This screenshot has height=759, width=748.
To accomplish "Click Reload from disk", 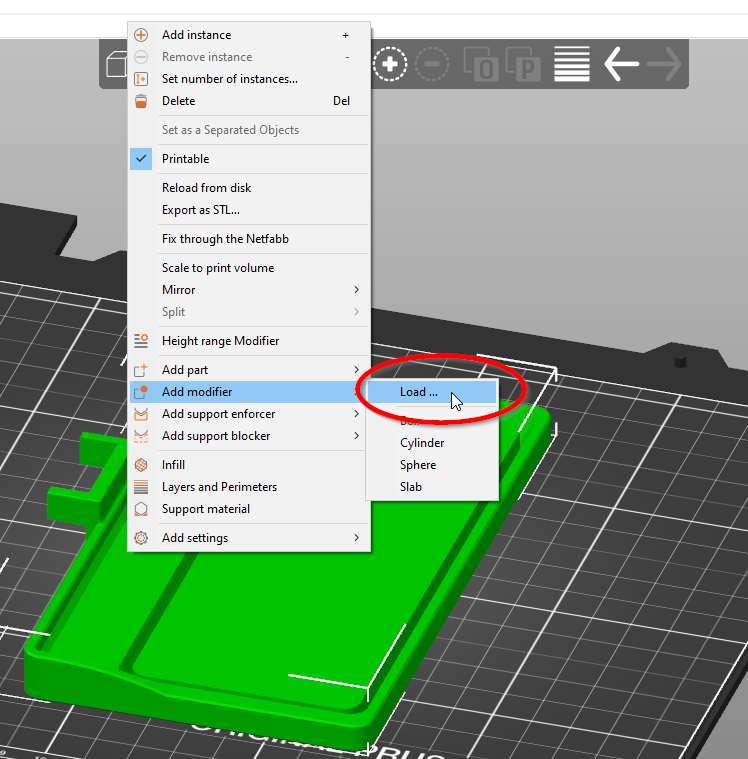I will pos(249,188).
